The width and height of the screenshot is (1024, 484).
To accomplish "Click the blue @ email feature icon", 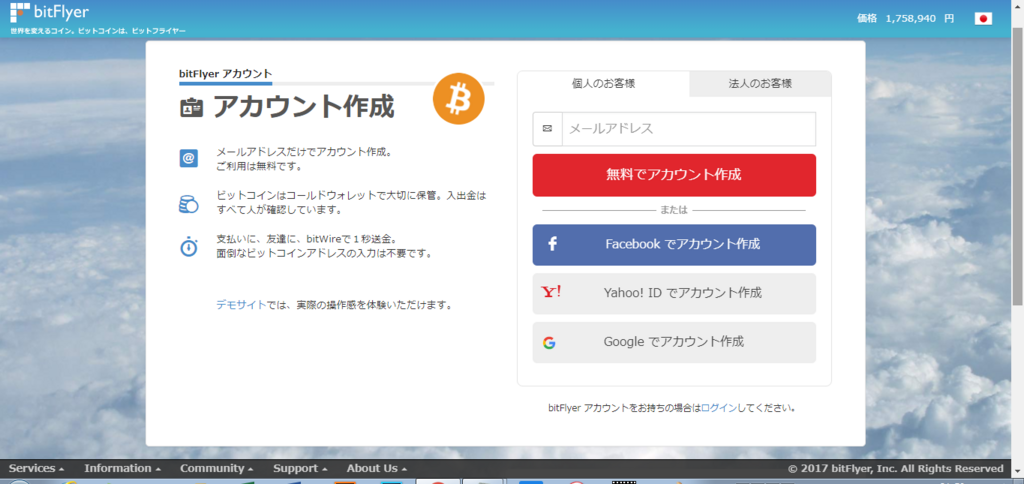I will (188, 158).
